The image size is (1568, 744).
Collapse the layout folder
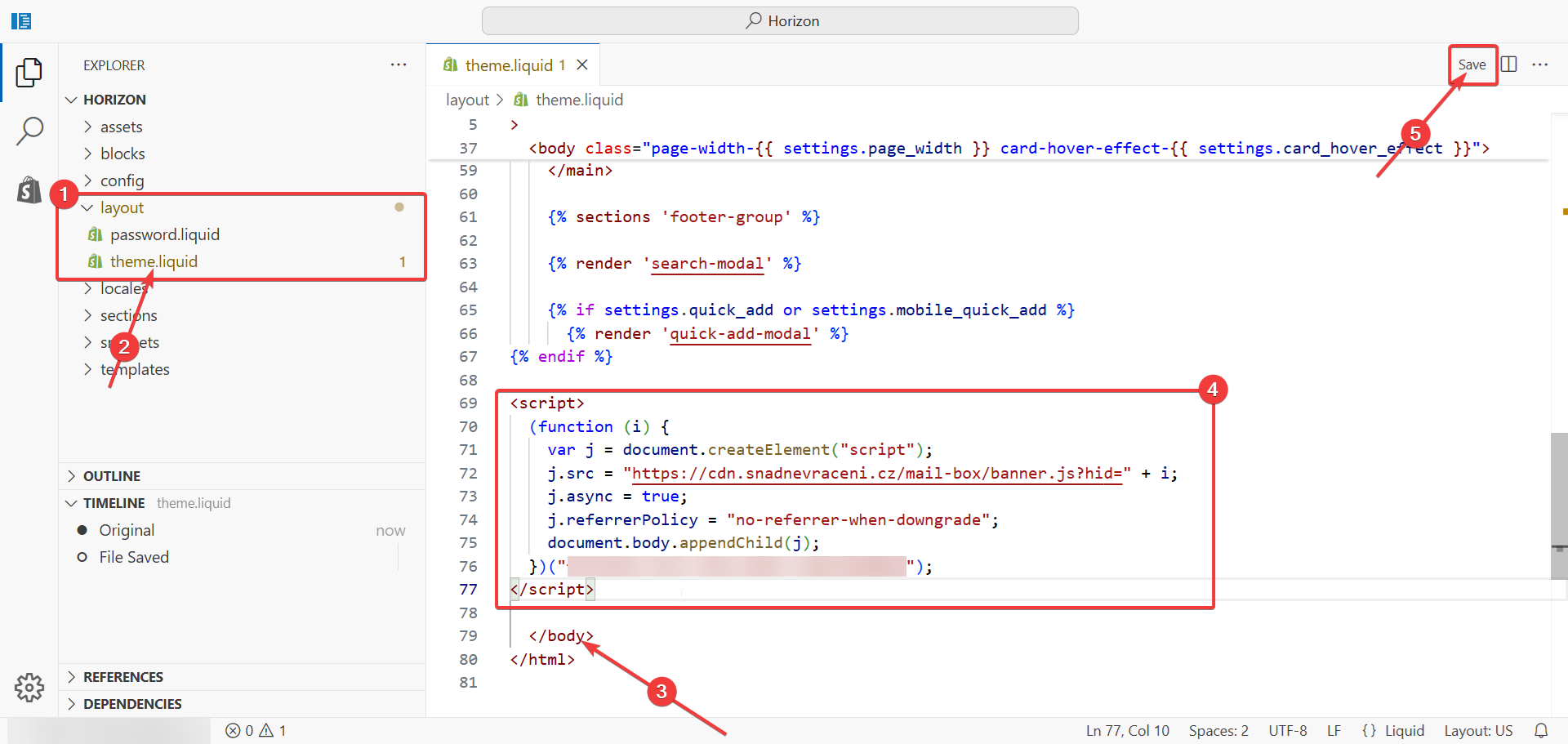point(122,207)
